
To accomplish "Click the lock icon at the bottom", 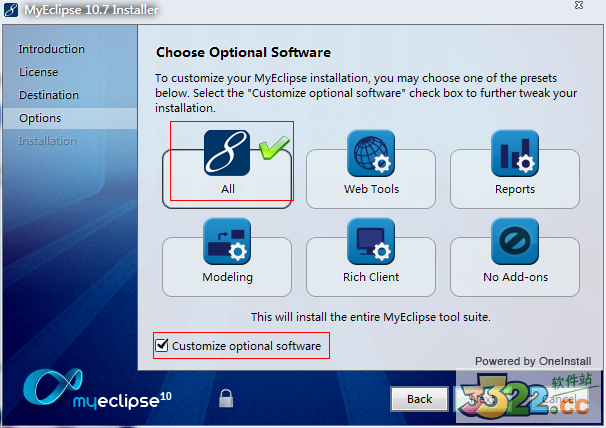I will pyautogui.click(x=226, y=398).
